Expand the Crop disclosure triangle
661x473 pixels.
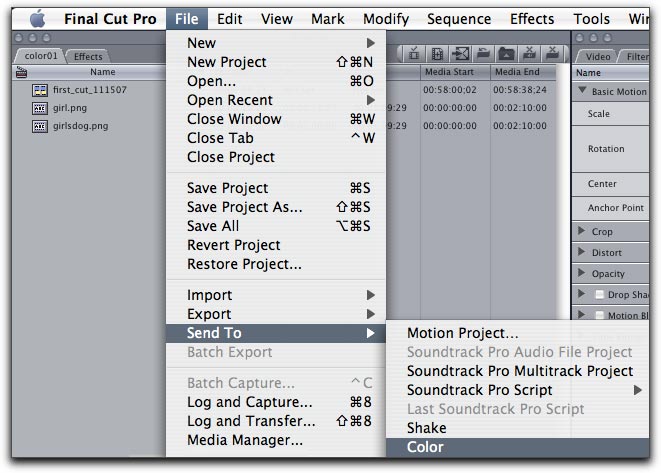[583, 232]
